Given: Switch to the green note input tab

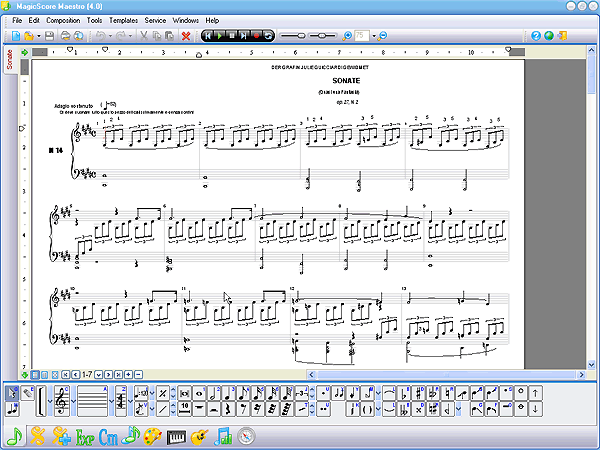Looking at the screenshot, I should 15,436.
